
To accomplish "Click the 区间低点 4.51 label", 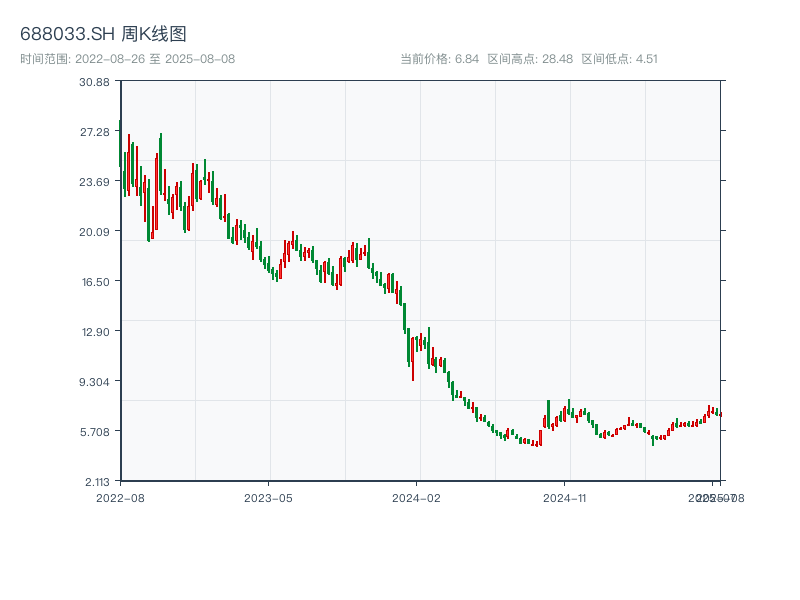I will pyautogui.click(x=620, y=59).
